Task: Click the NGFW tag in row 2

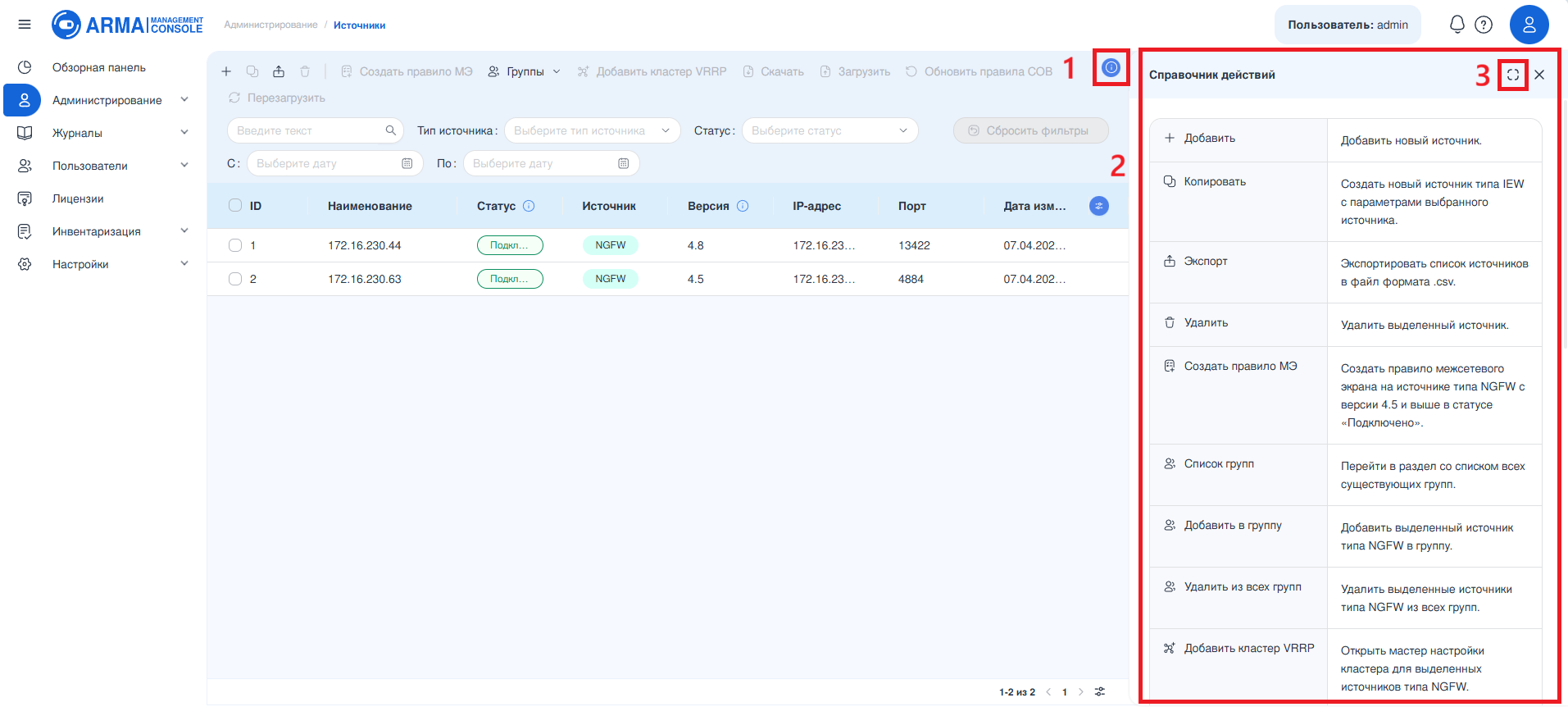Action: 611,279
